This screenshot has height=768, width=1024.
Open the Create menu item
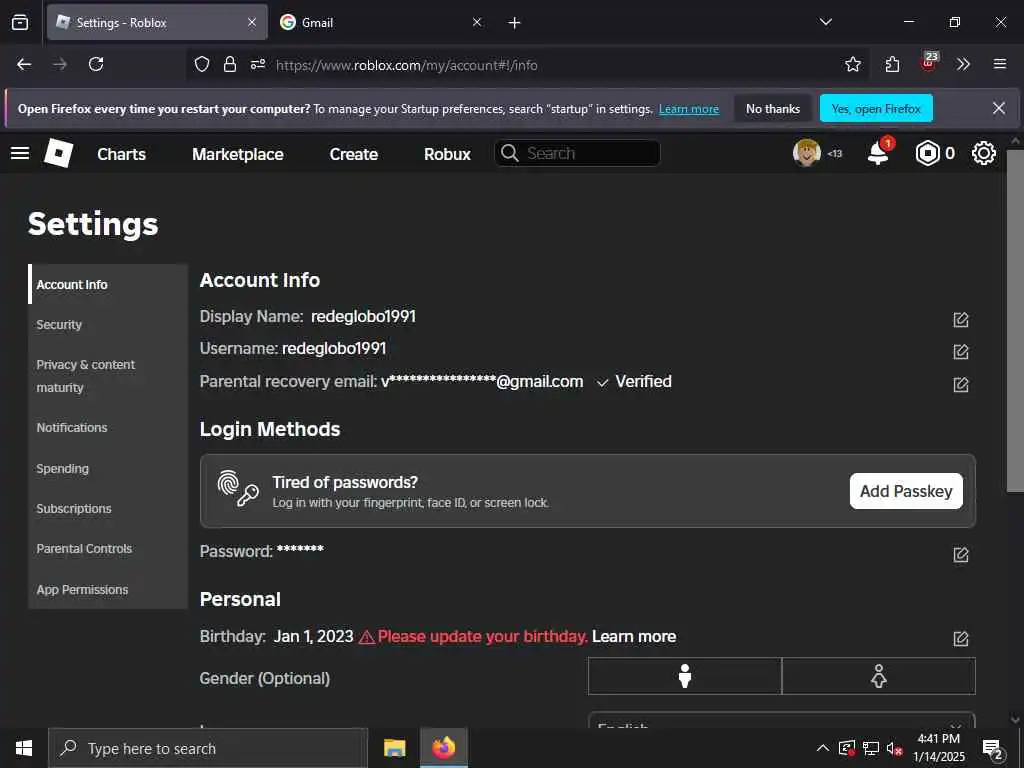pos(353,154)
